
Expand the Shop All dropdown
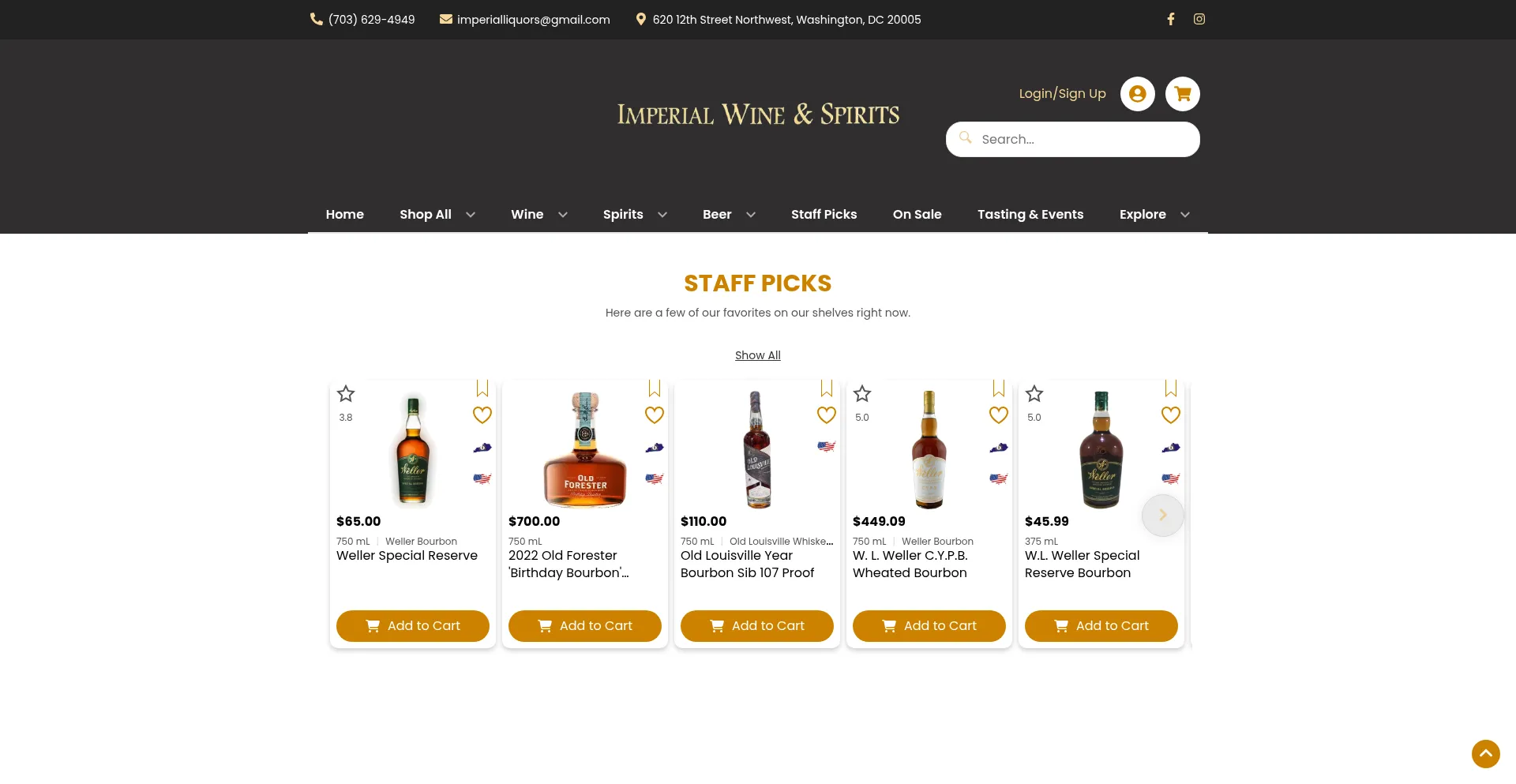(470, 215)
